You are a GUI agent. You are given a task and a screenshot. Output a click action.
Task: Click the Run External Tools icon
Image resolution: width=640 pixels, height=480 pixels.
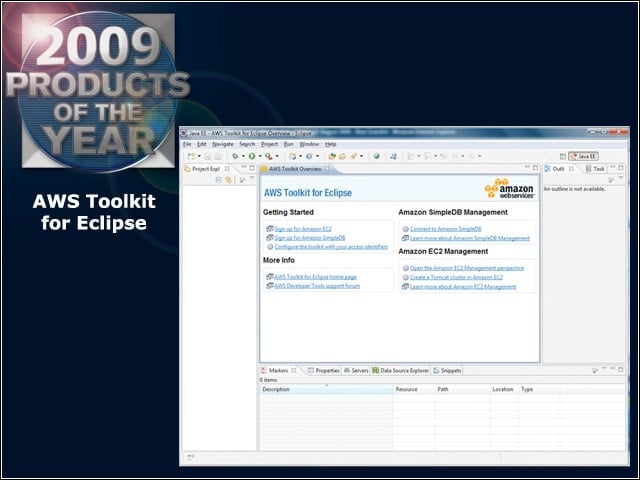[269, 156]
